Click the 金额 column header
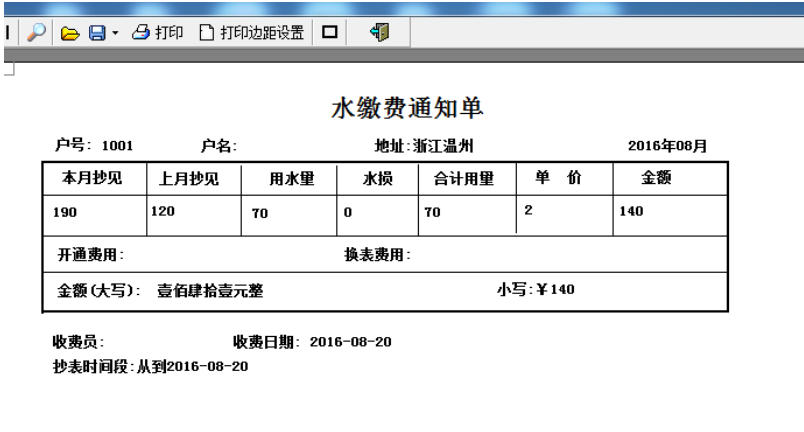The image size is (804, 432). pyautogui.click(x=656, y=177)
